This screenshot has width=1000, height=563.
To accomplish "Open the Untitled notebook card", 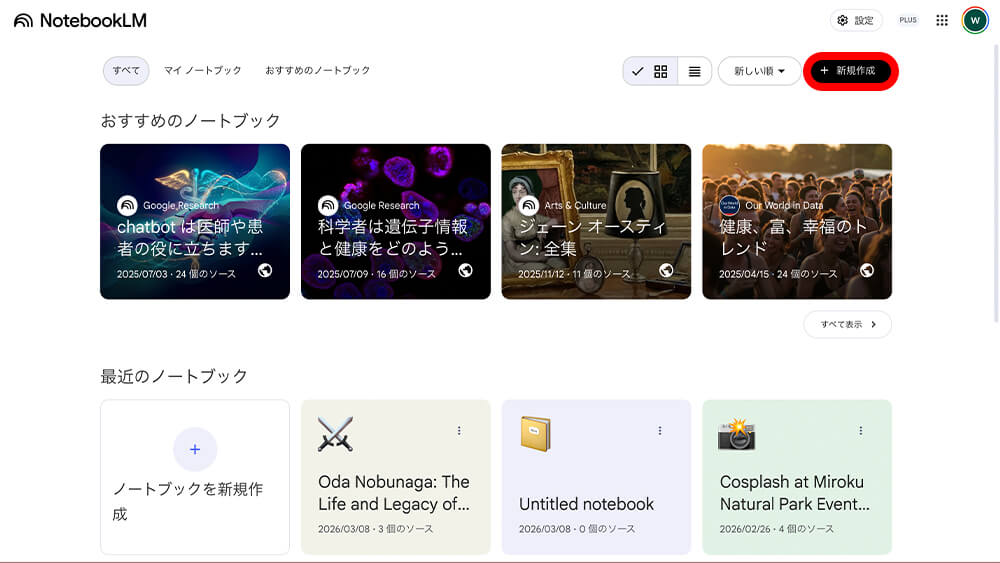I will click(x=596, y=490).
